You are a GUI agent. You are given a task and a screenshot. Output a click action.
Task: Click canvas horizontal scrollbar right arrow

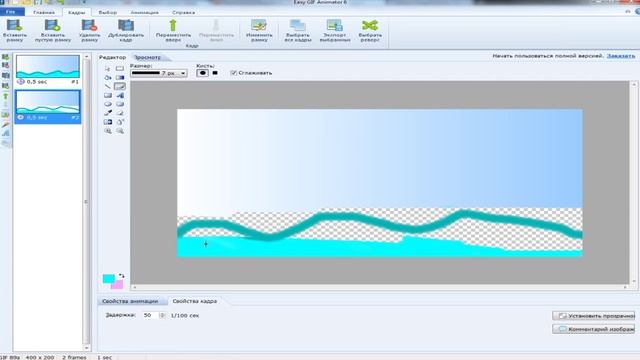point(625,287)
